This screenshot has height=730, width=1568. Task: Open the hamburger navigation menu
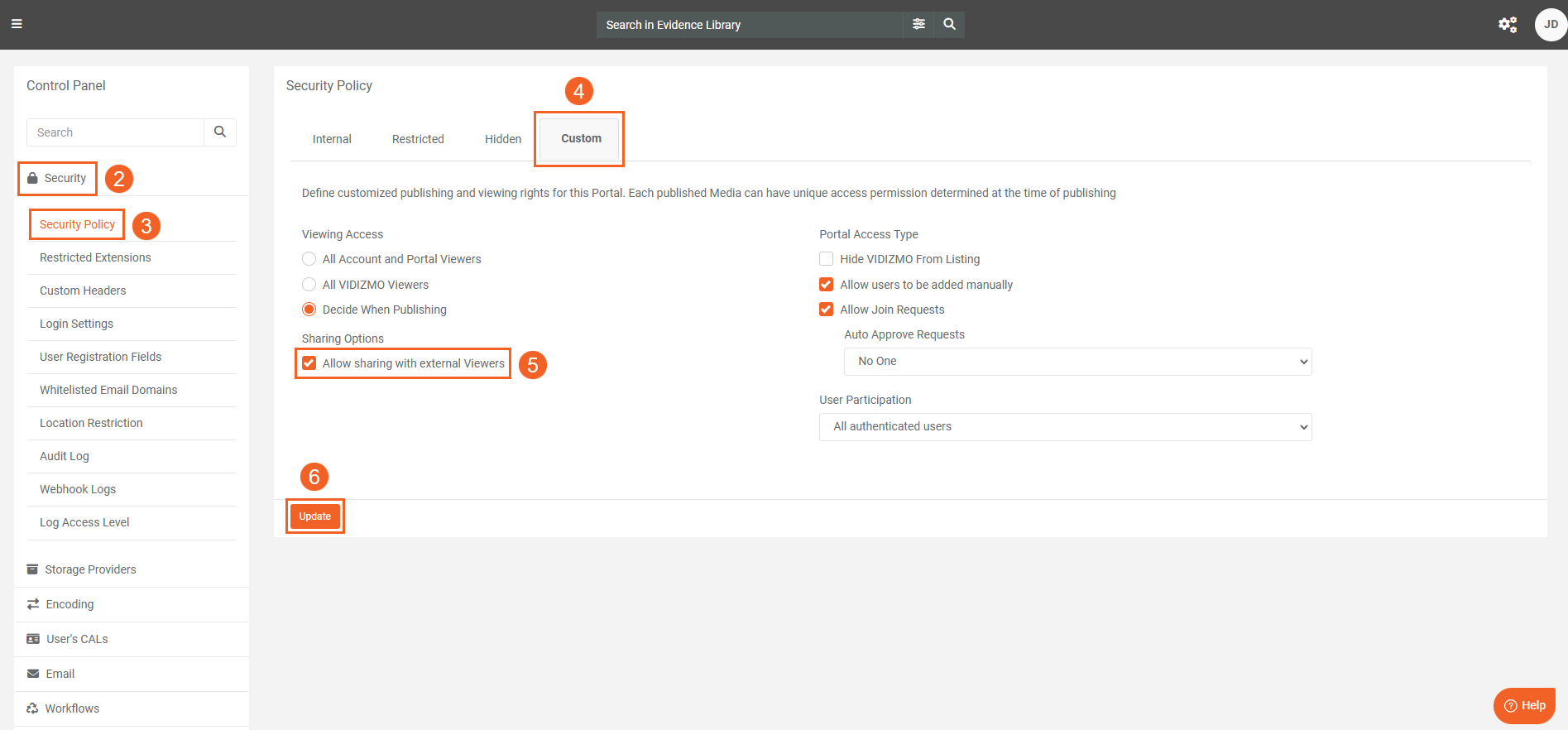[17, 24]
